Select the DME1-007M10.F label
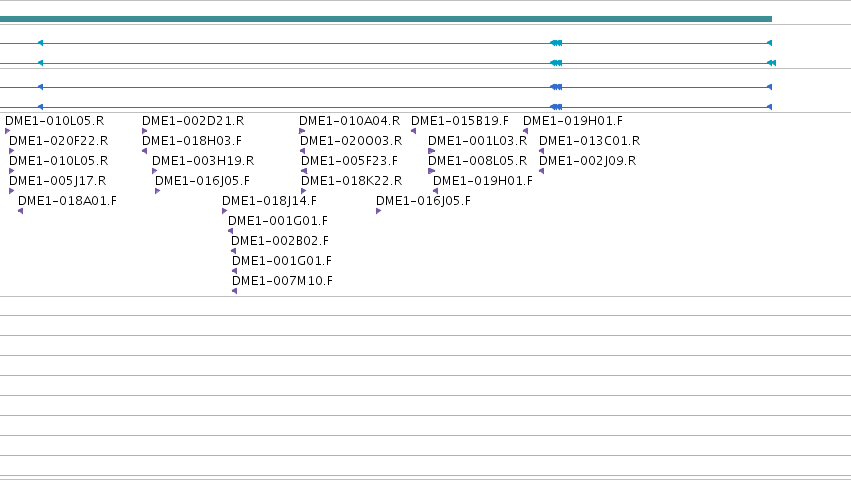This screenshot has height=480, width=851. (282, 281)
